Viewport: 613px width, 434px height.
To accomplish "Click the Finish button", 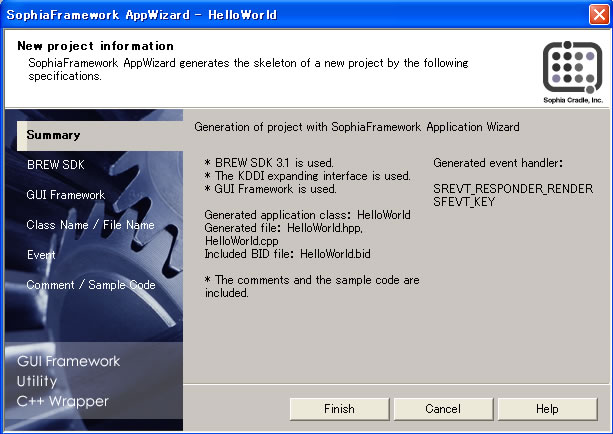I will (x=339, y=409).
